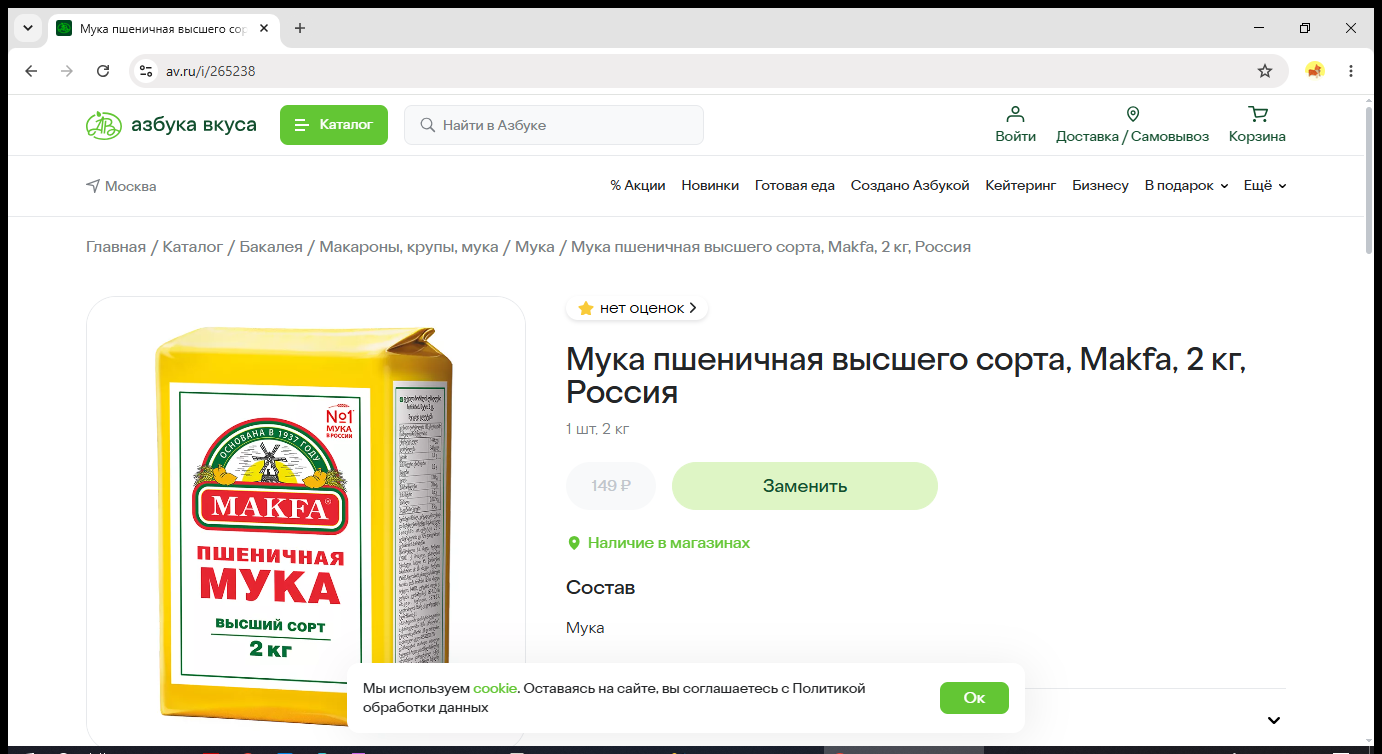Click the 1 шт, 2 кг quantity text
Image resolution: width=1382 pixels, height=754 pixels.
(x=598, y=430)
